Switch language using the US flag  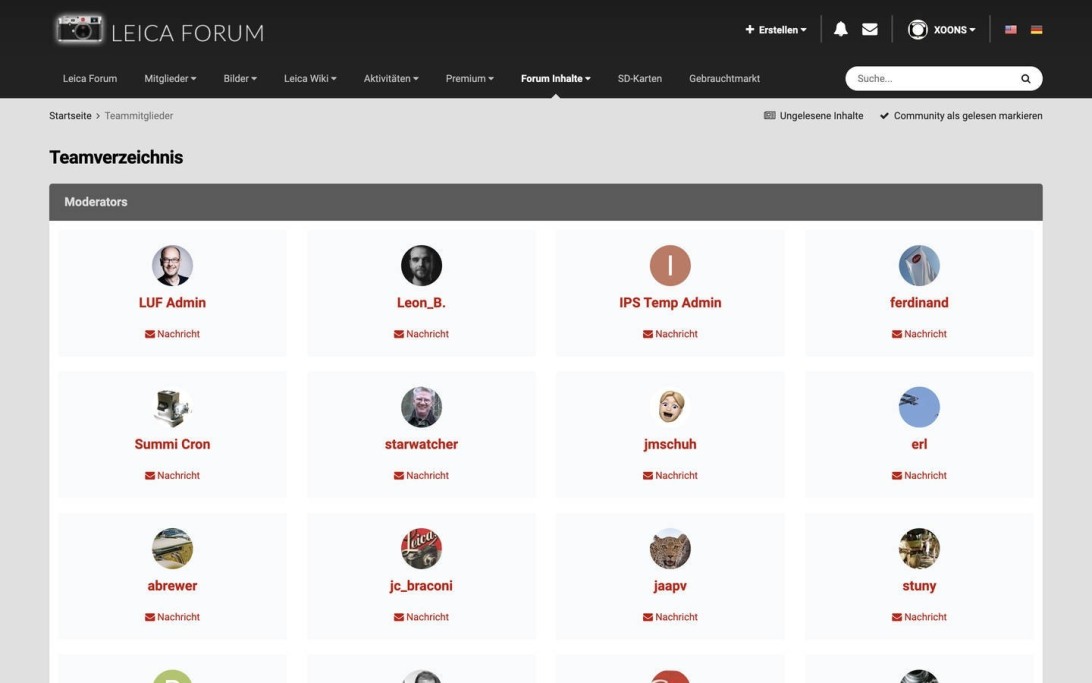[1010, 30]
